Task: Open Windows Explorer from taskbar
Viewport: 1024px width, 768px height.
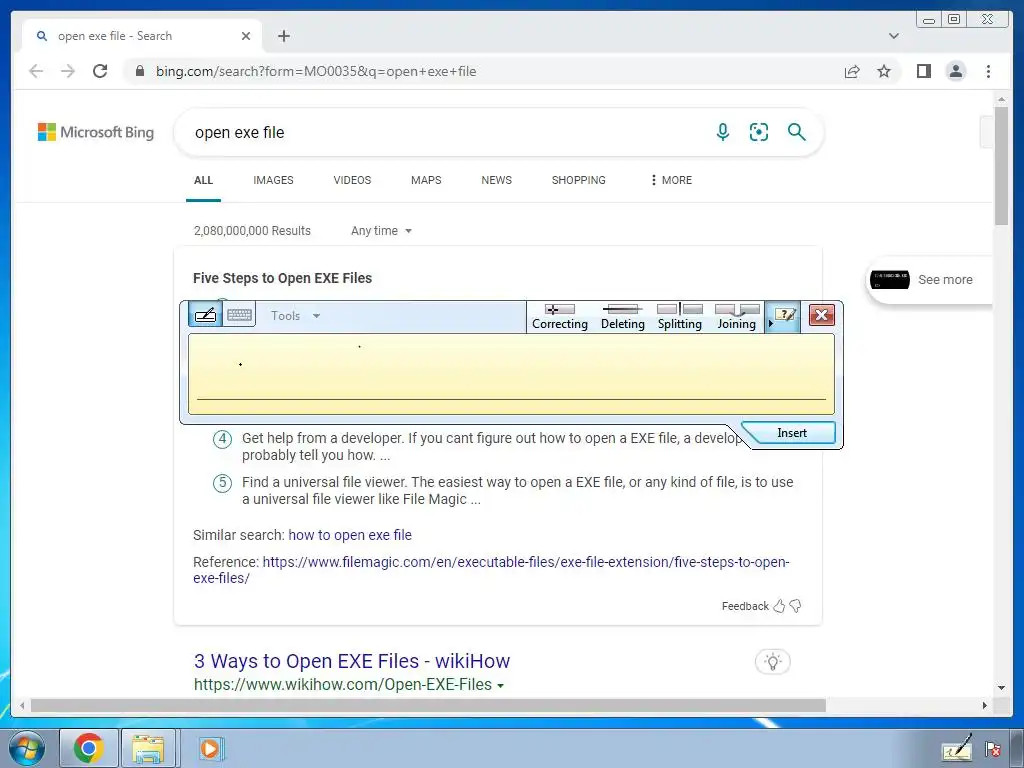Action: pos(148,748)
